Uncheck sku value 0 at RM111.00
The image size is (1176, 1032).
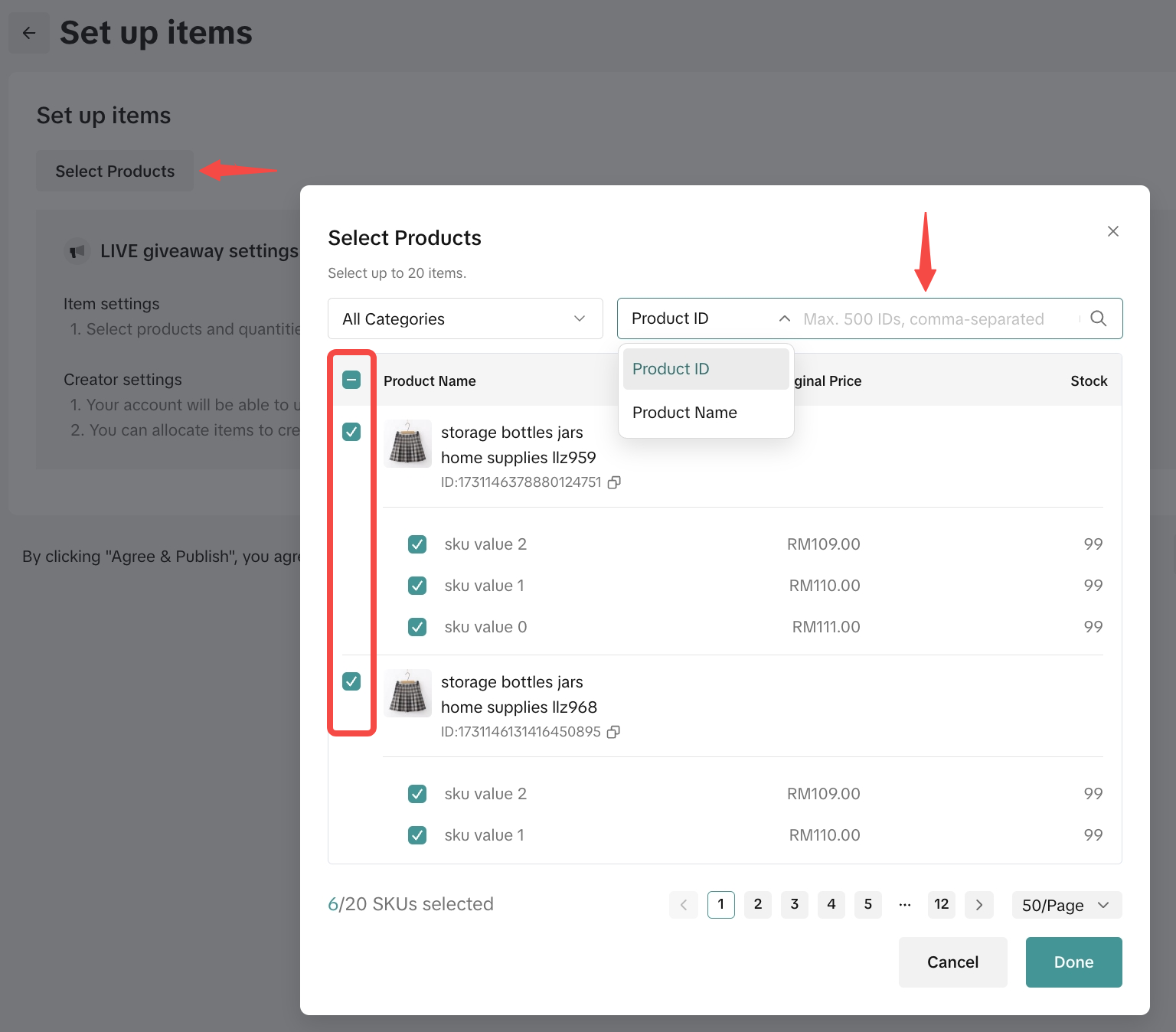point(417,627)
